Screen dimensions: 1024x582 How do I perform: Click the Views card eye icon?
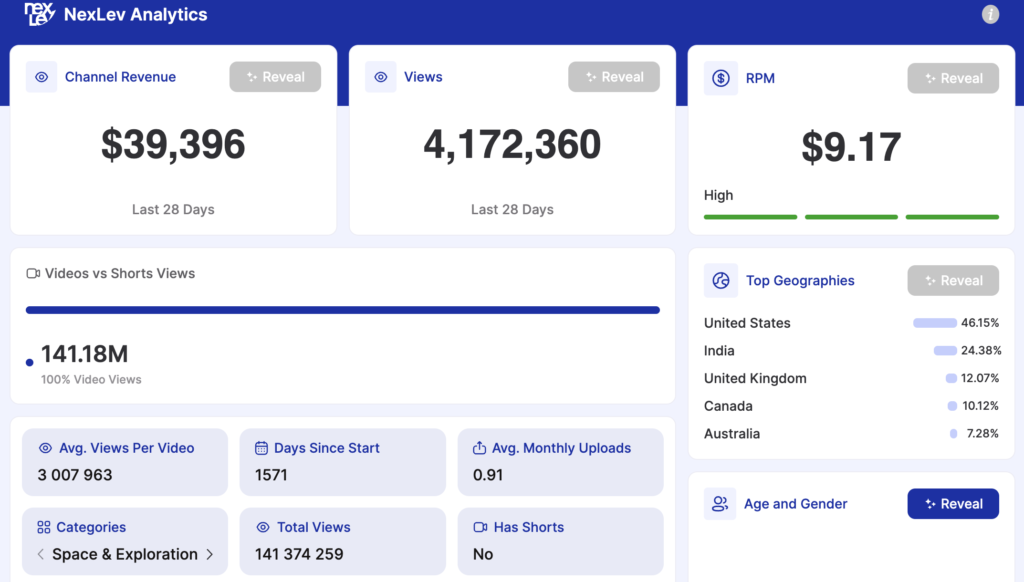click(x=381, y=77)
